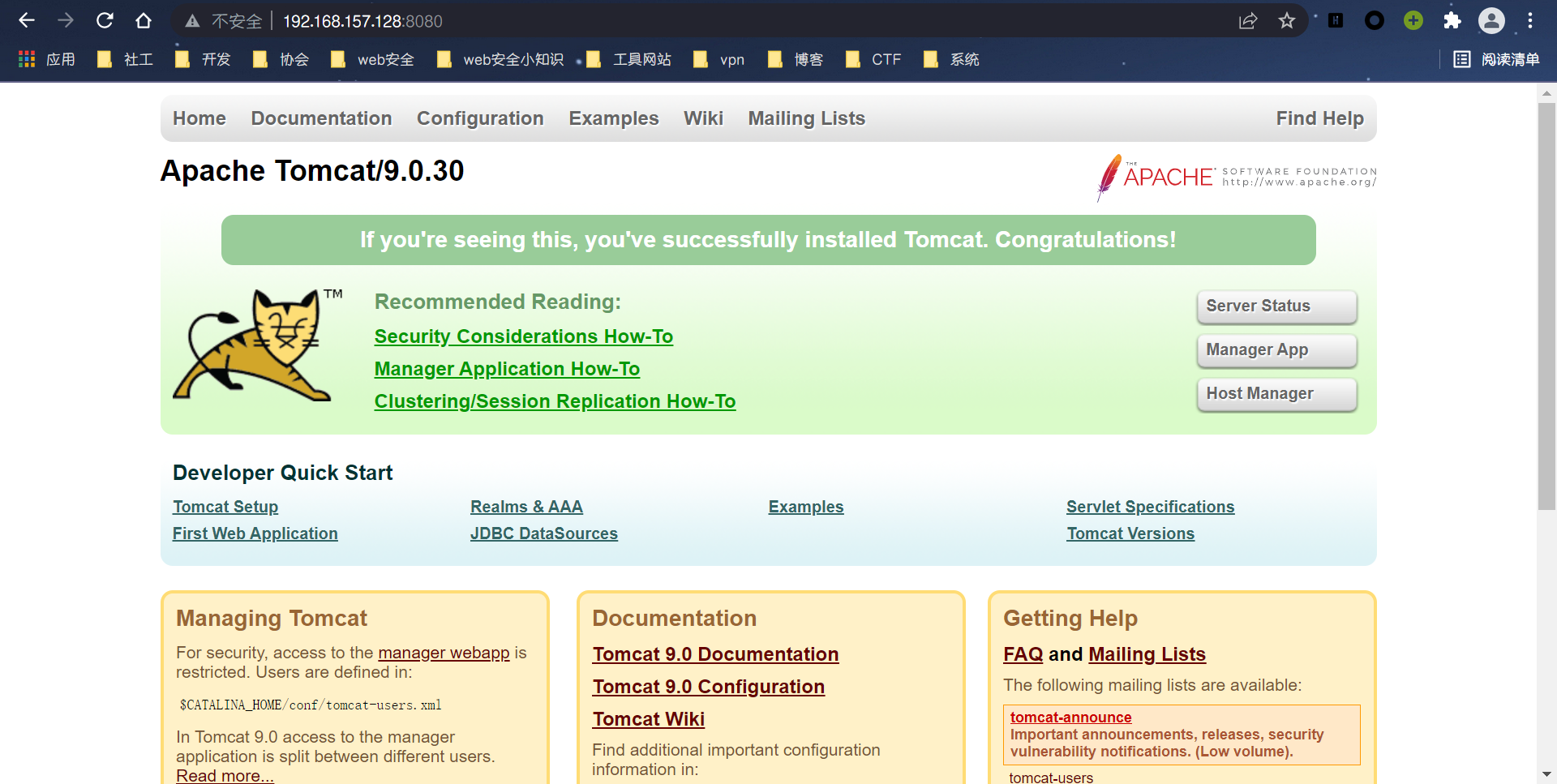Open Examples link under Developer Quick Start
Image resolution: width=1557 pixels, height=784 pixels.
(x=806, y=507)
